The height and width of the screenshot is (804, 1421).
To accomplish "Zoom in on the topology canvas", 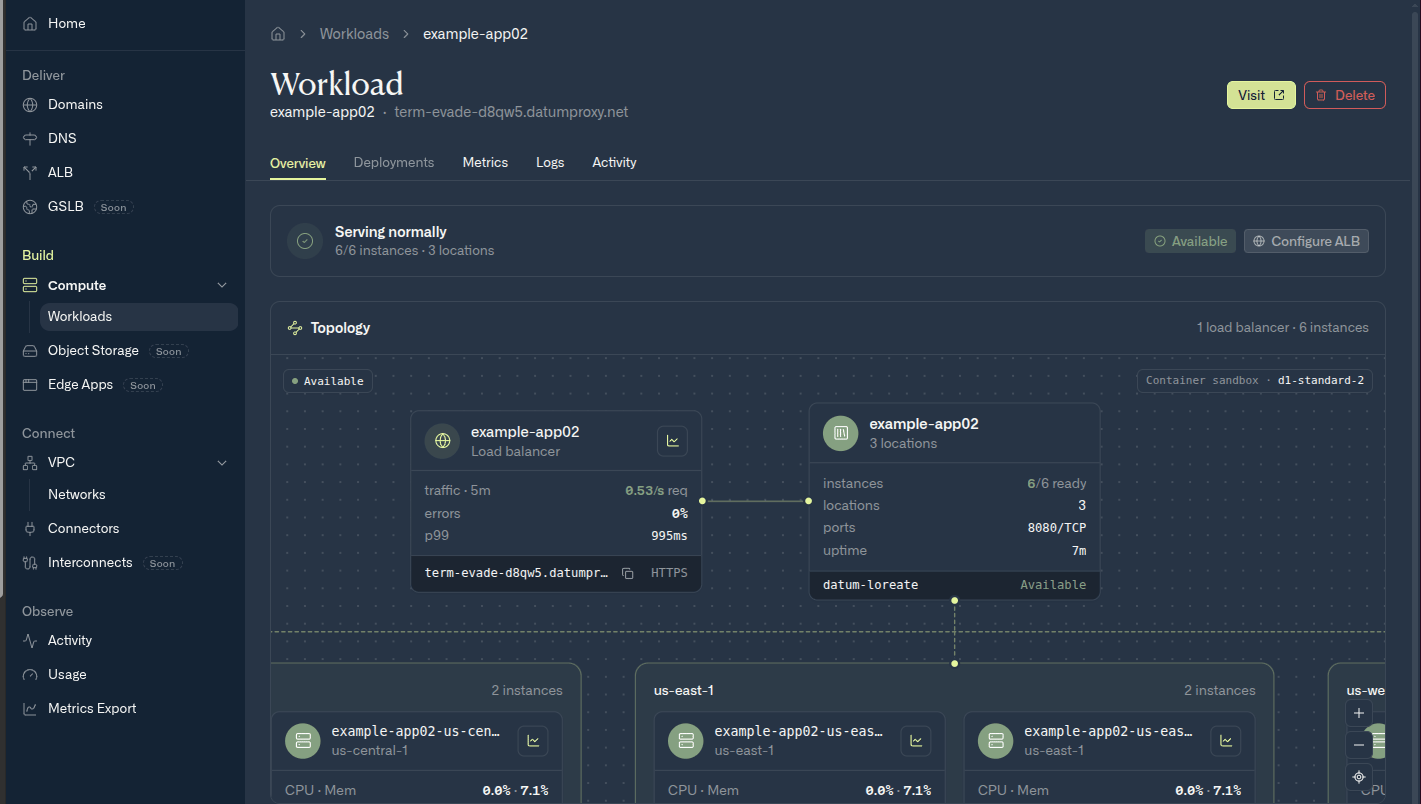I will 1358,714.
